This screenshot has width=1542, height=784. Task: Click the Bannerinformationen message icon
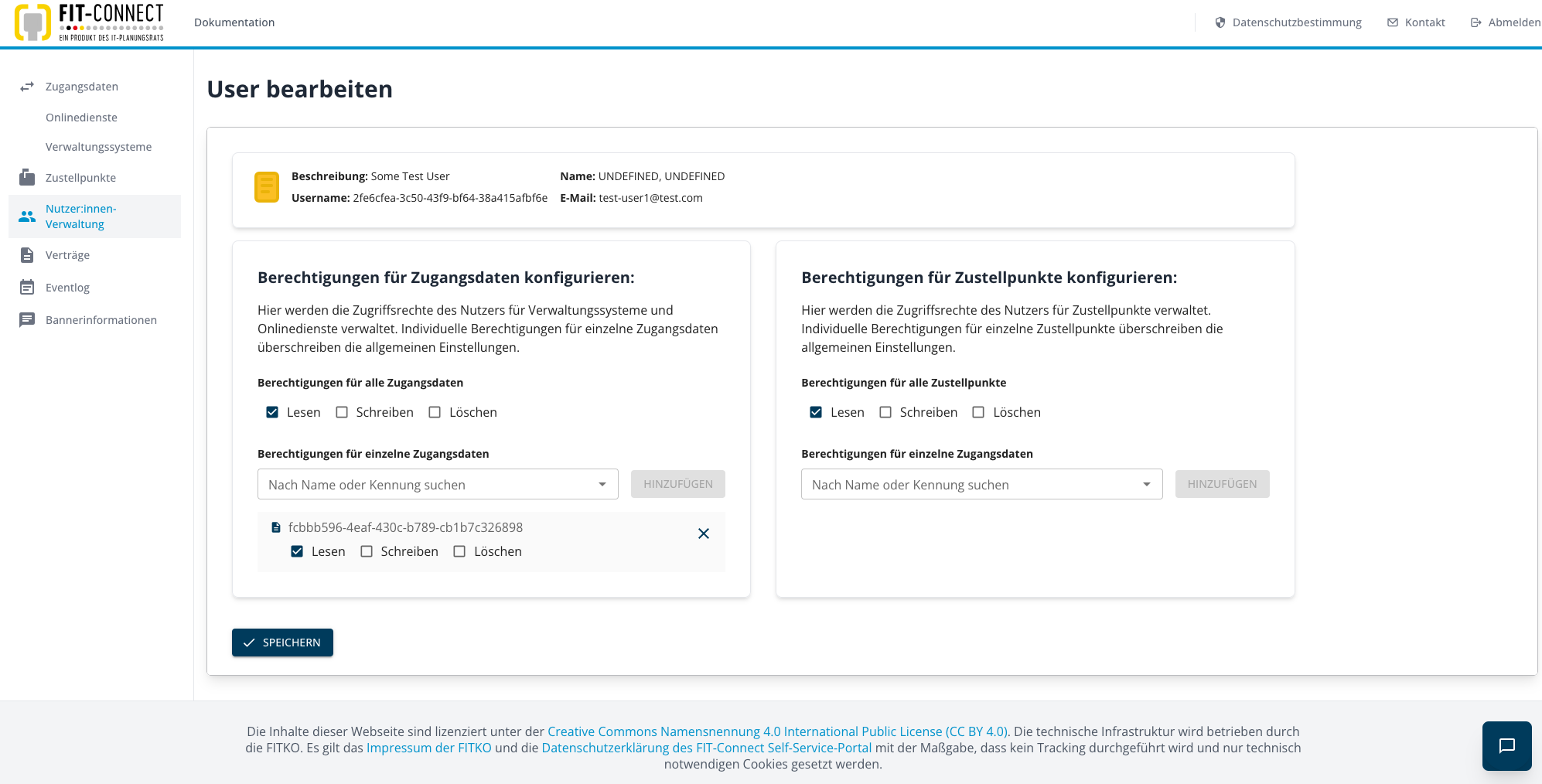click(x=27, y=319)
